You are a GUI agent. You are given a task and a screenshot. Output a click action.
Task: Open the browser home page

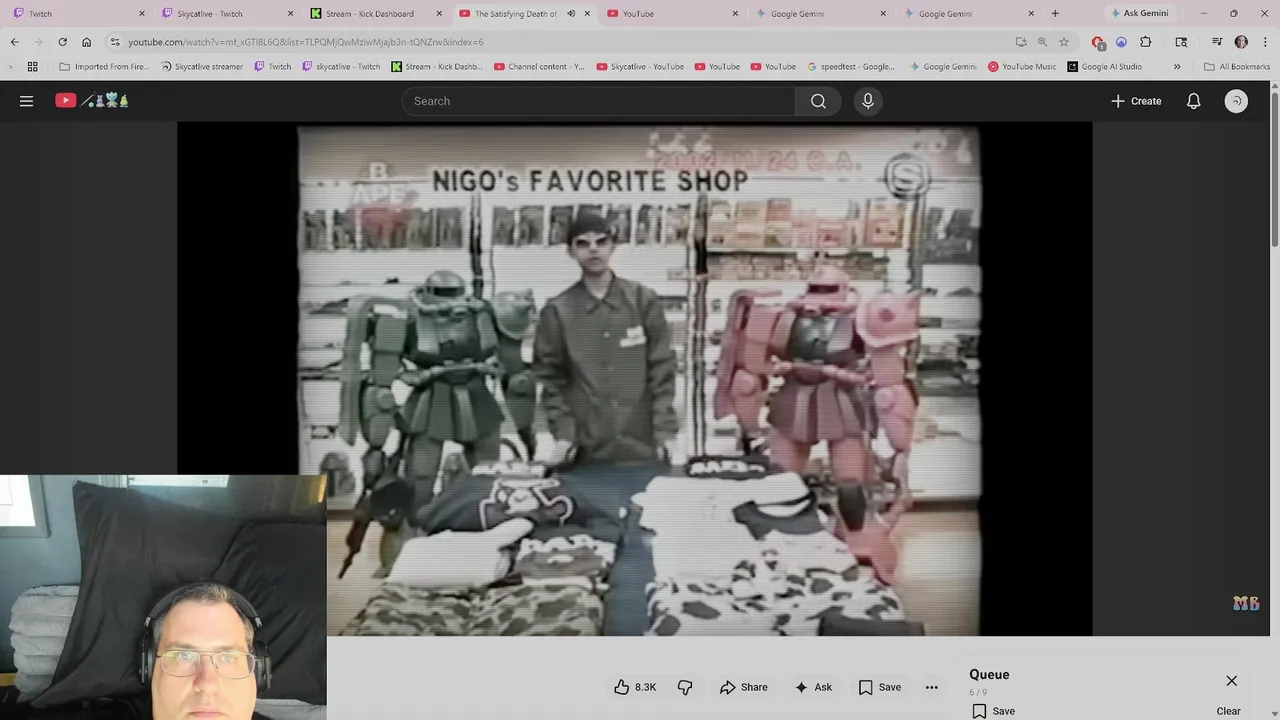[86, 42]
